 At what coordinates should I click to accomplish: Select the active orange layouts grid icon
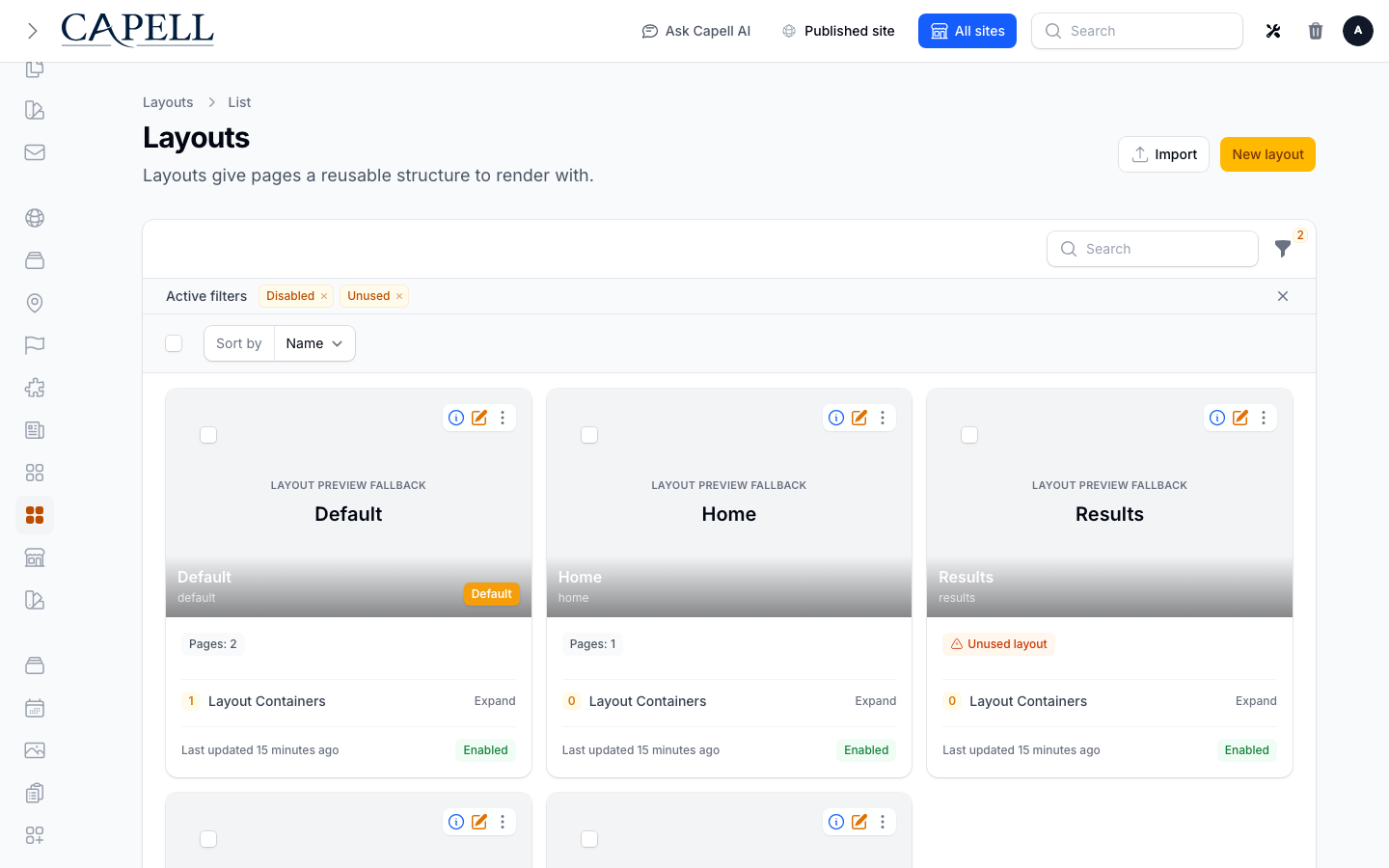(x=35, y=515)
